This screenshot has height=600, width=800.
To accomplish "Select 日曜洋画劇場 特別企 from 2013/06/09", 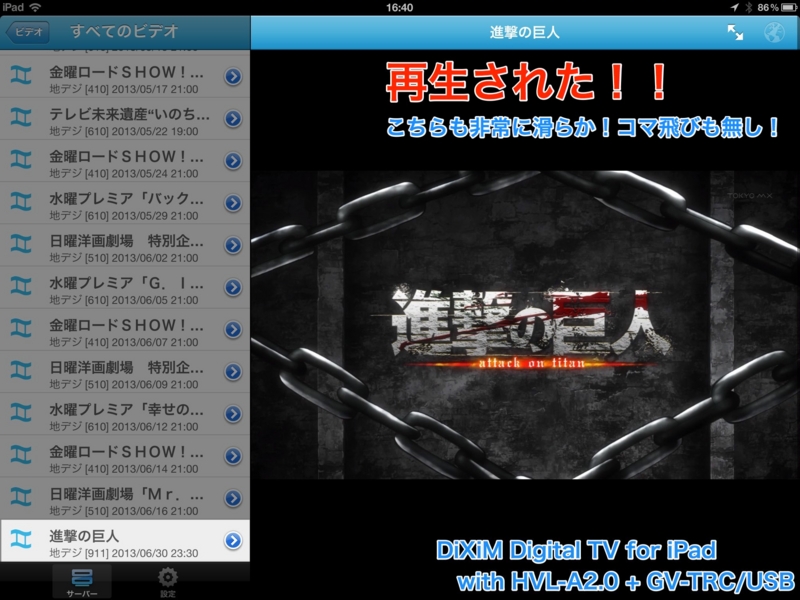I will tap(125, 371).
